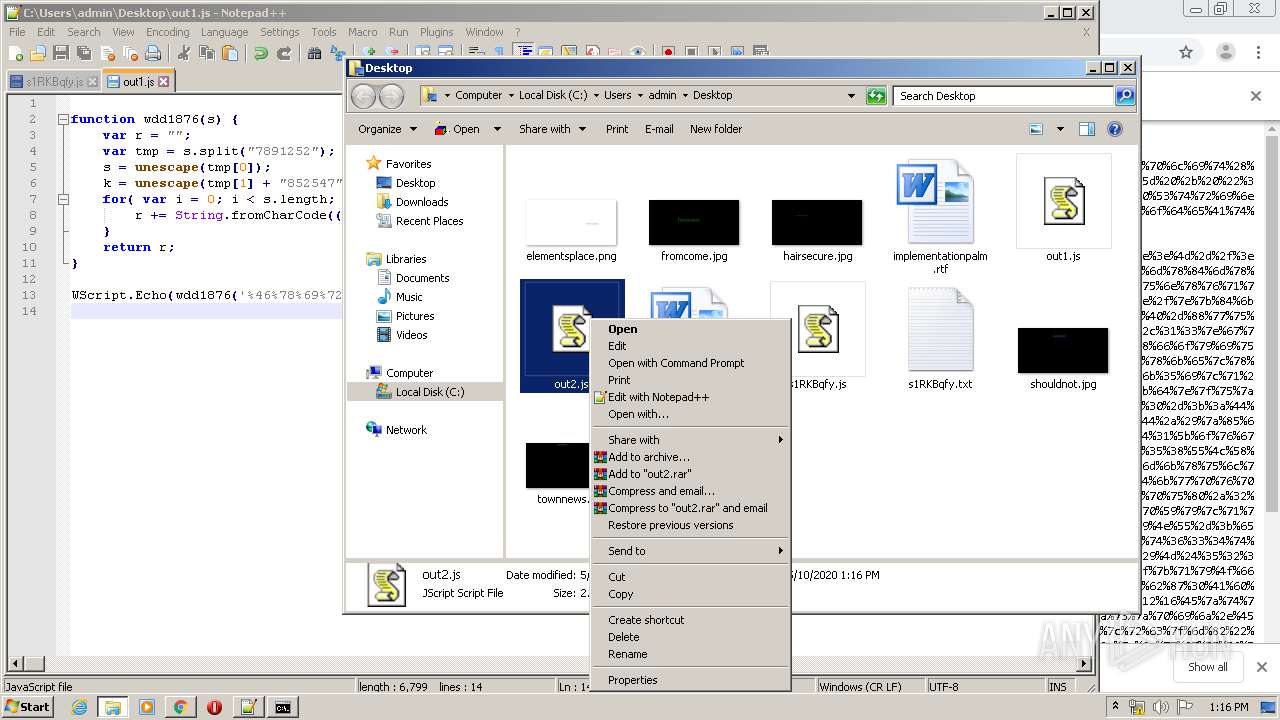Viewport: 1280px width, 720px height.
Task: Select the s1RKBqfy.txt file icon
Action: (940, 330)
